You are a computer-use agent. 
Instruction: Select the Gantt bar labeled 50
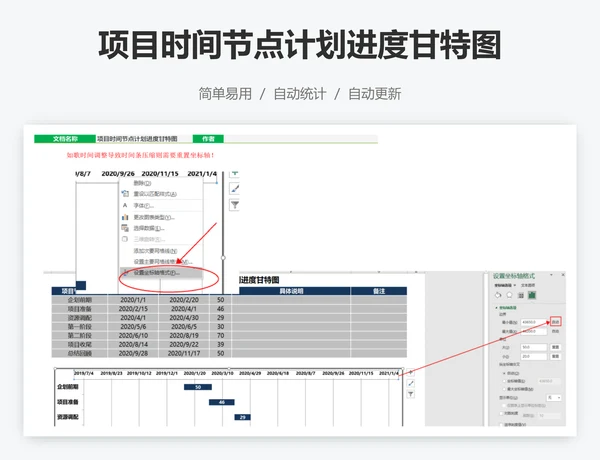(198, 387)
